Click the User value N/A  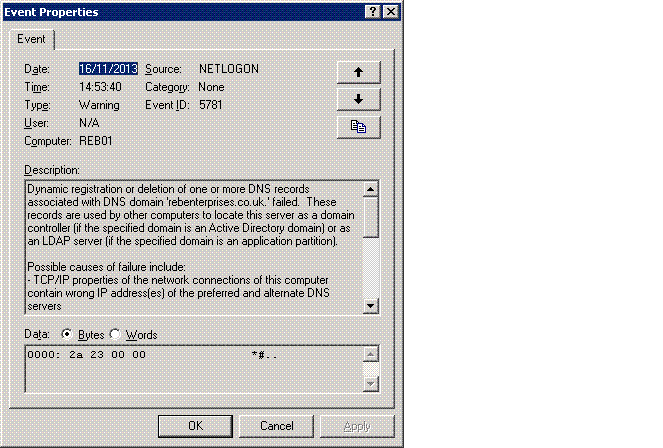(x=89, y=123)
